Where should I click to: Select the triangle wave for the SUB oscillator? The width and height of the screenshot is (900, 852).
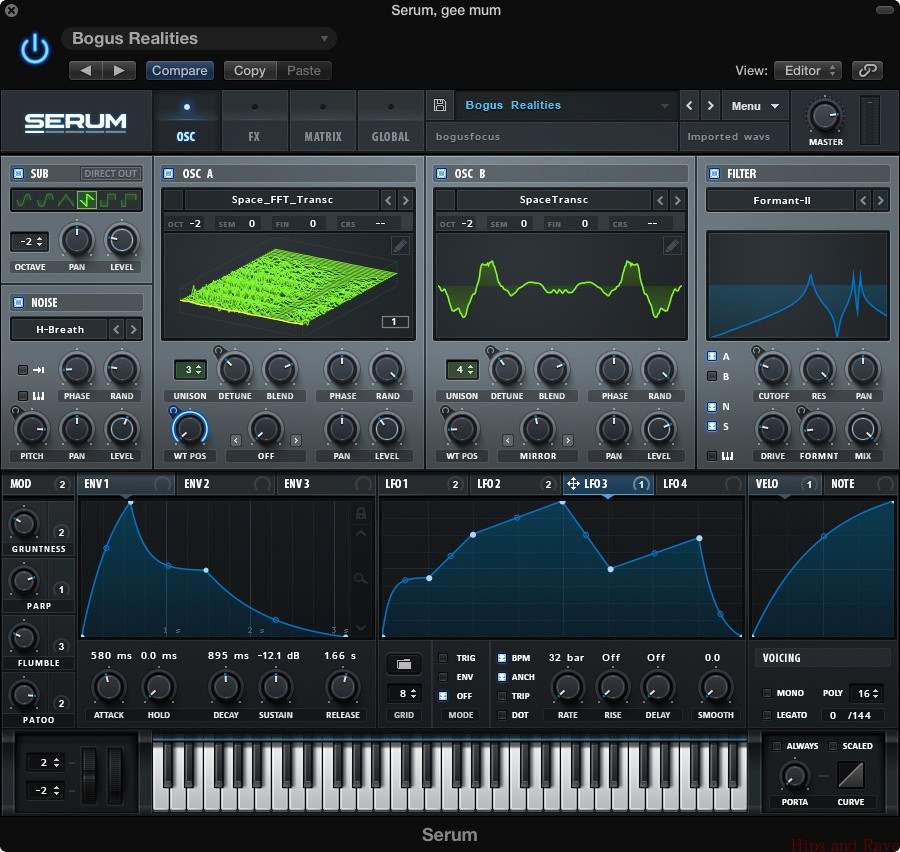pos(67,199)
